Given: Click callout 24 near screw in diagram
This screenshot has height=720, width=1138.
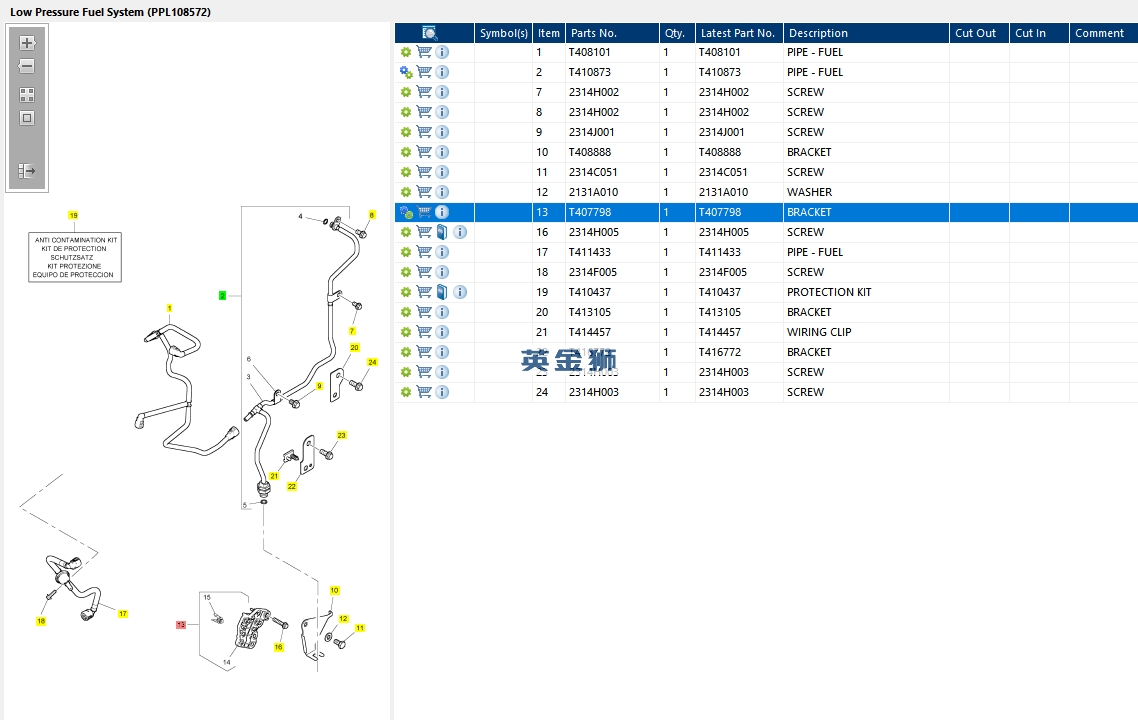Looking at the screenshot, I should click(372, 362).
